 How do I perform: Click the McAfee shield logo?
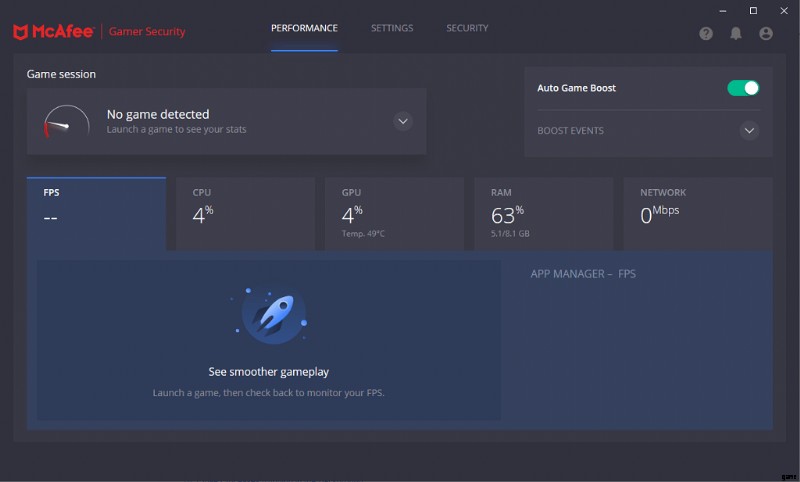(21, 32)
